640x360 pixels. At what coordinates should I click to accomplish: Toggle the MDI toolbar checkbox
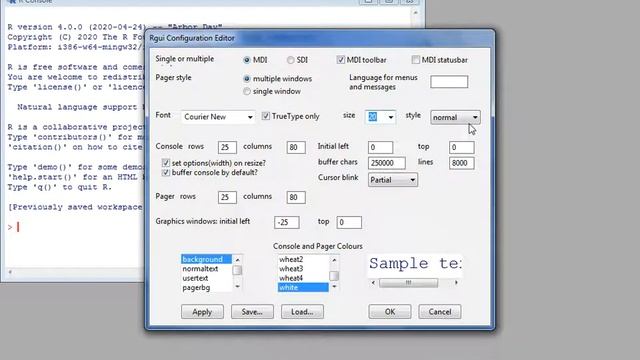tap(340, 60)
